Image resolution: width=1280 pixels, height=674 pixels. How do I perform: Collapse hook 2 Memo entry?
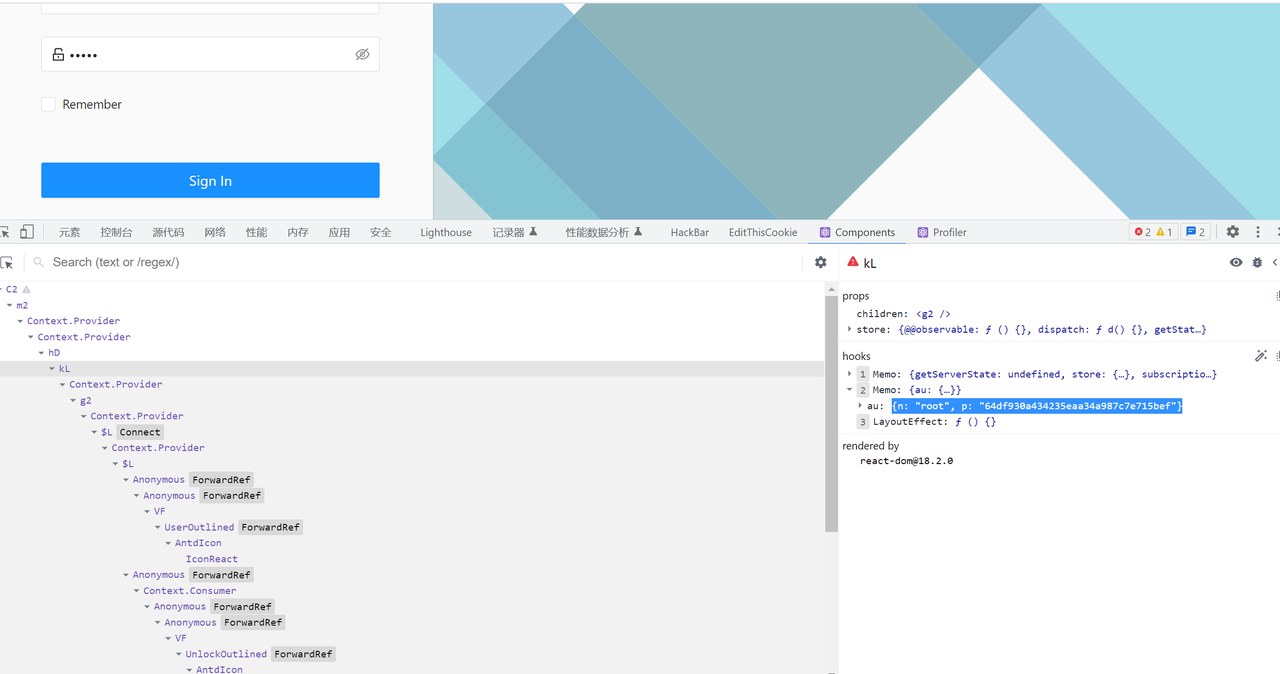pyautogui.click(x=850, y=390)
